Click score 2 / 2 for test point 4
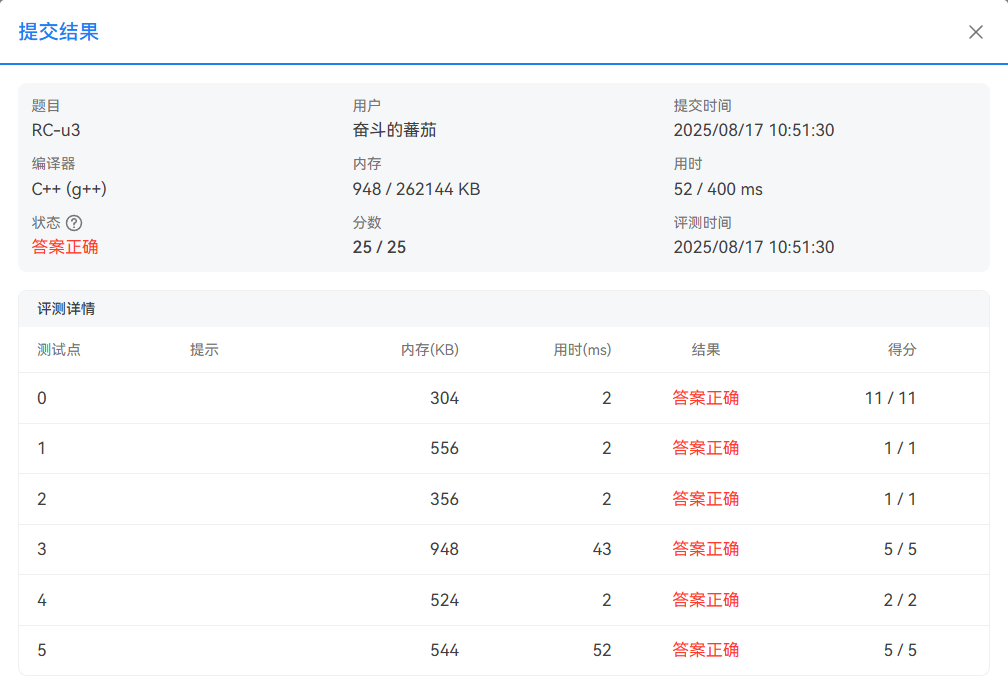This screenshot has height=687, width=1008. 900,600
